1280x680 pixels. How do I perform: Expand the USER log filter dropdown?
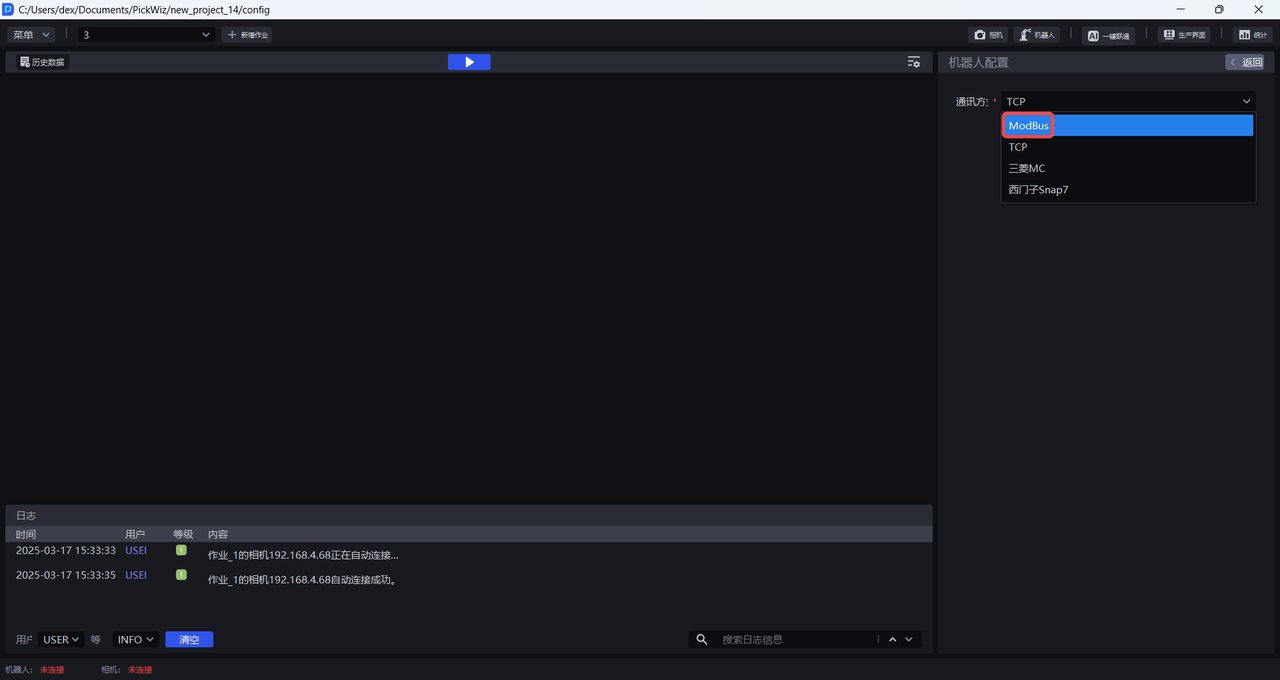click(61, 640)
